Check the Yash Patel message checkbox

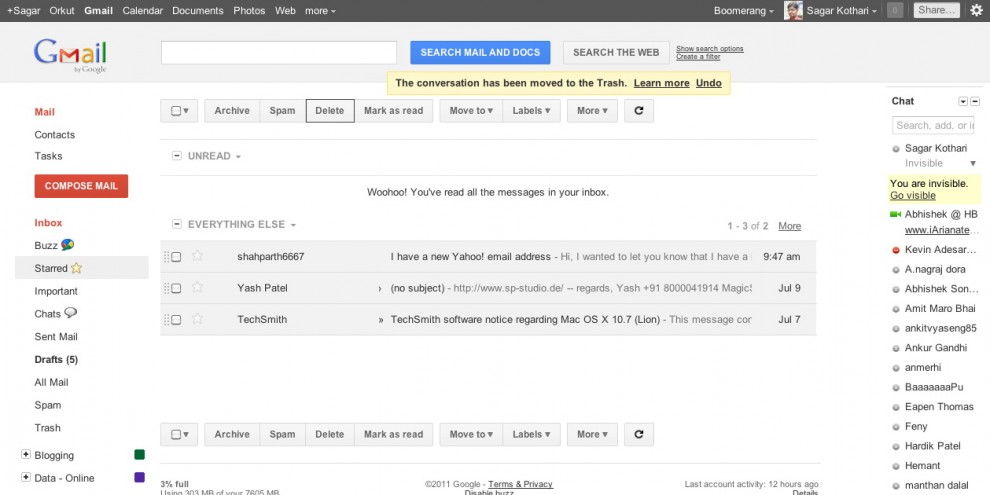click(x=176, y=289)
